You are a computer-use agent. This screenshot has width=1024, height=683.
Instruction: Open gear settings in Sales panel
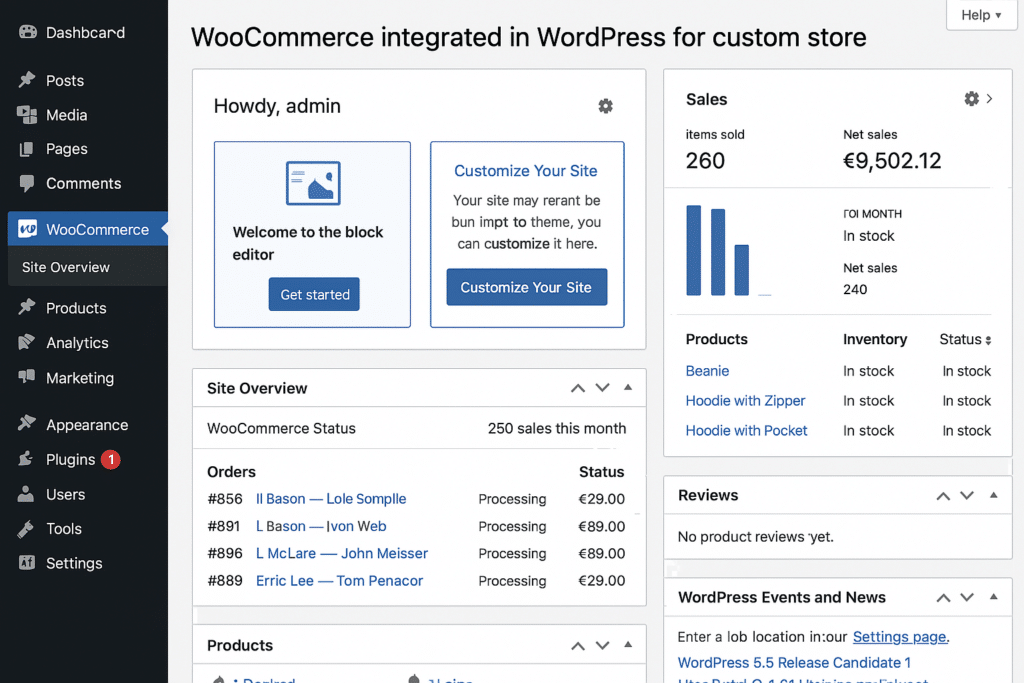(971, 99)
